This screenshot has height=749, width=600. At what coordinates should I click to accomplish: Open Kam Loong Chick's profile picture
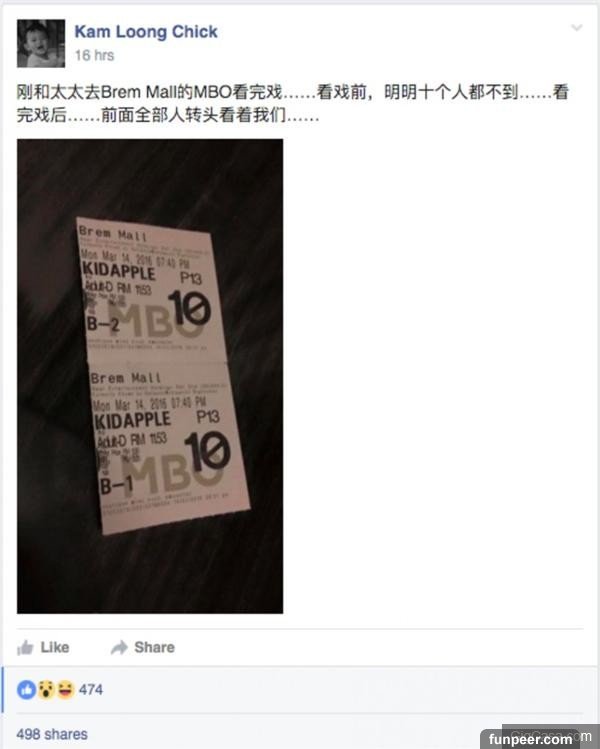tap(41, 43)
